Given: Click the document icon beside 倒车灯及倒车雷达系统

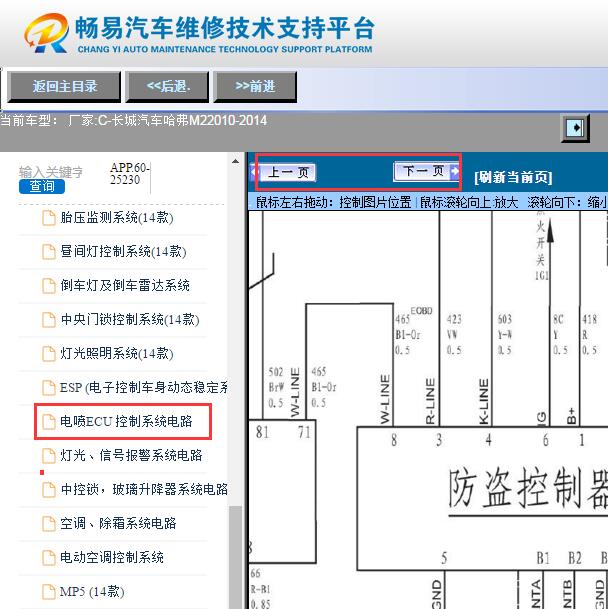Looking at the screenshot, I should [x=49, y=285].
